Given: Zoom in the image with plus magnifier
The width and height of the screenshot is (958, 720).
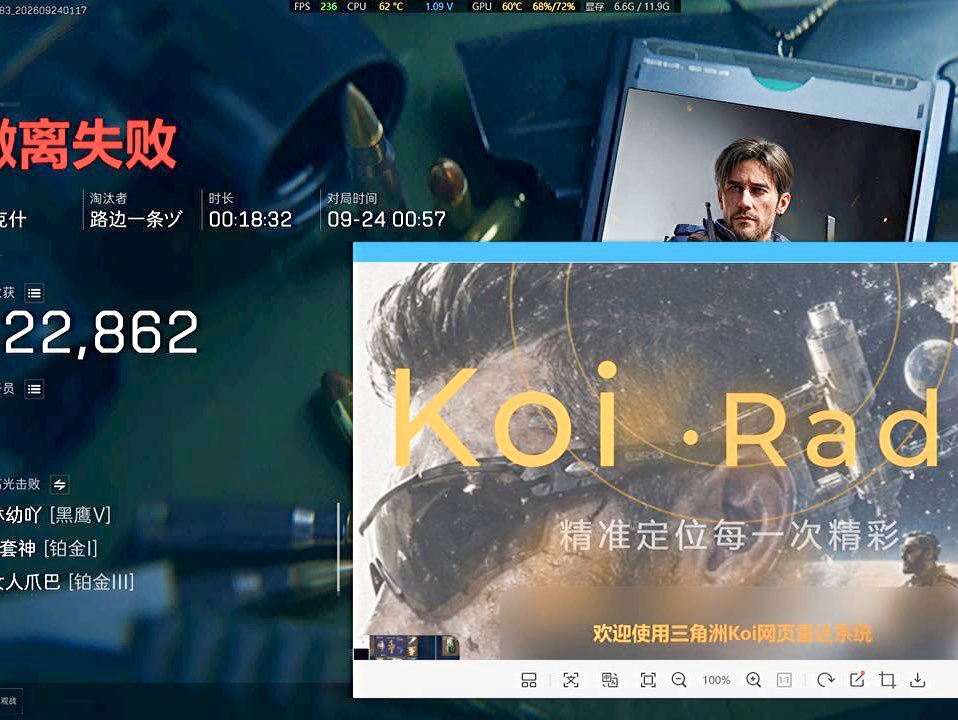Looking at the screenshot, I should coord(753,680).
